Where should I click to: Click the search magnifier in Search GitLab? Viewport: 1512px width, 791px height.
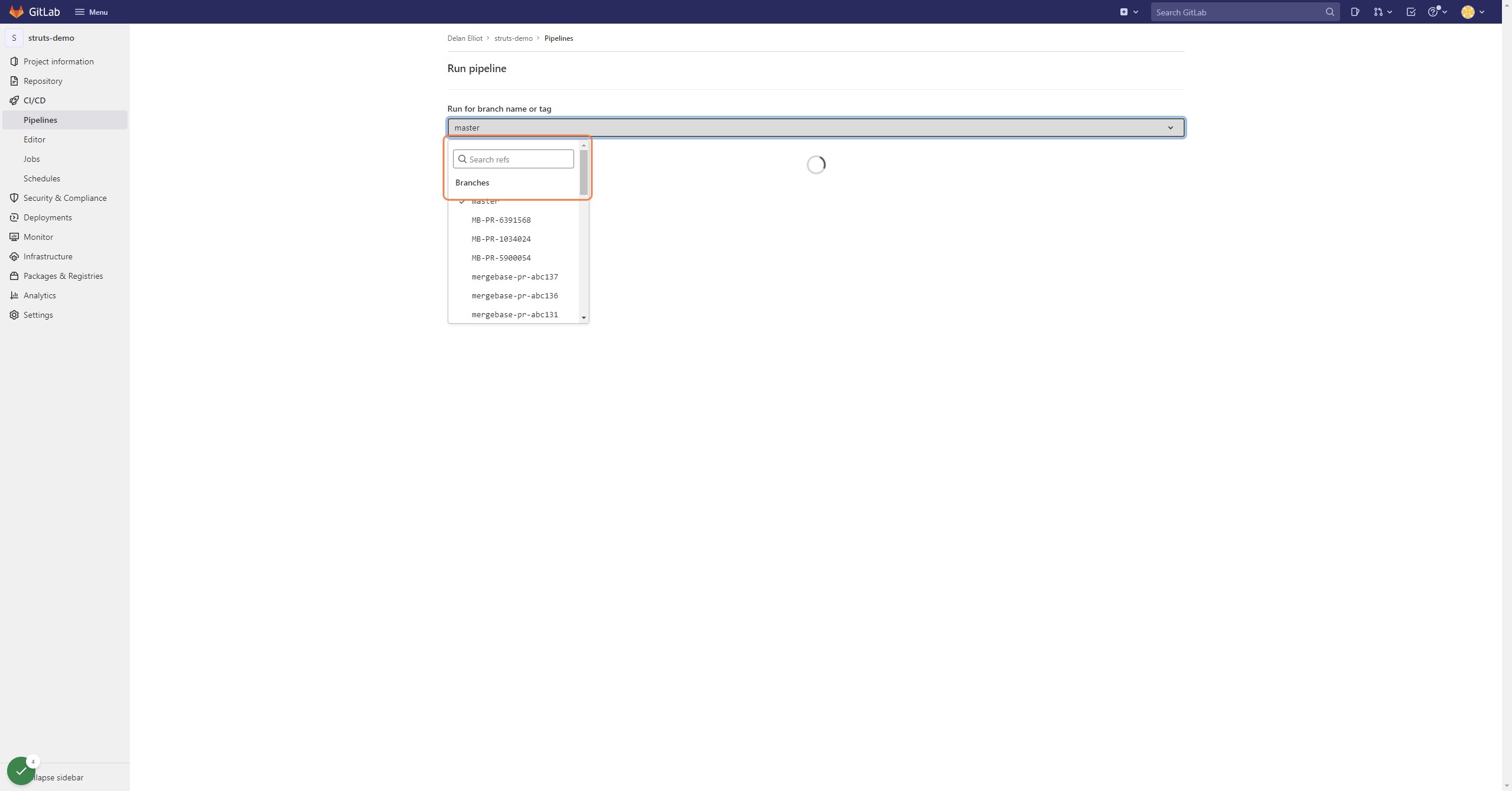pos(1329,12)
